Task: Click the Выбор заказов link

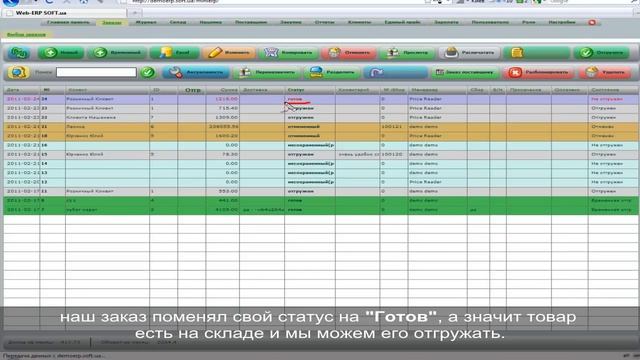Action: (27, 35)
